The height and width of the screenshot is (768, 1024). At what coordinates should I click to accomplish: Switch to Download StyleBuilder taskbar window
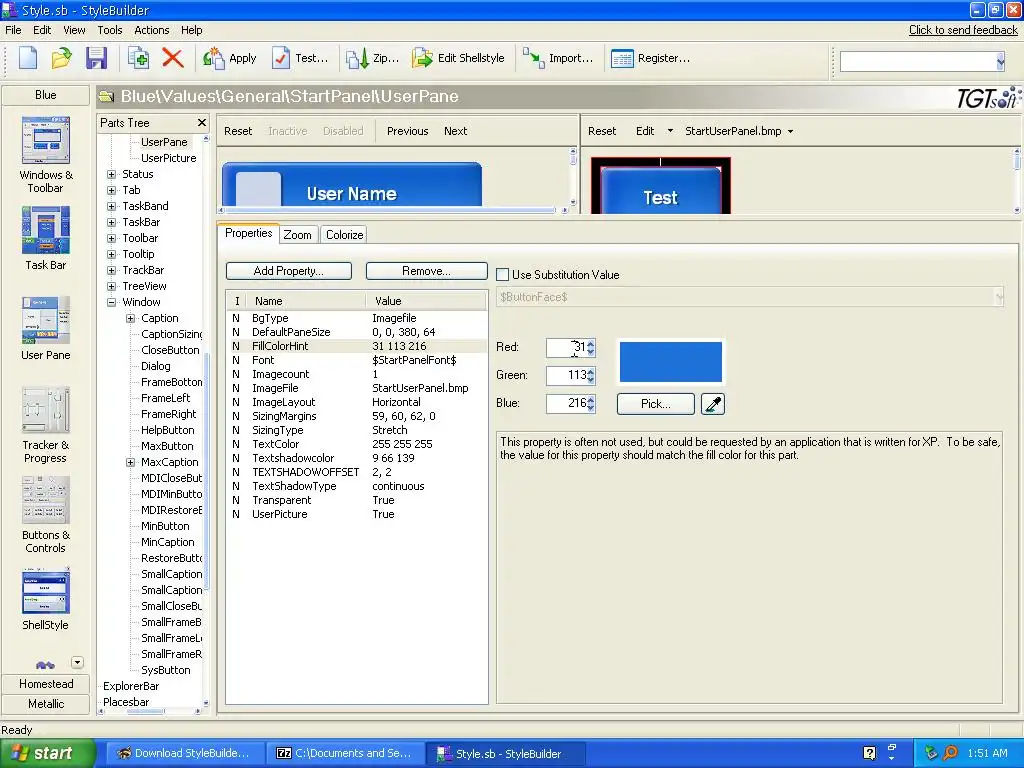click(184, 753)
